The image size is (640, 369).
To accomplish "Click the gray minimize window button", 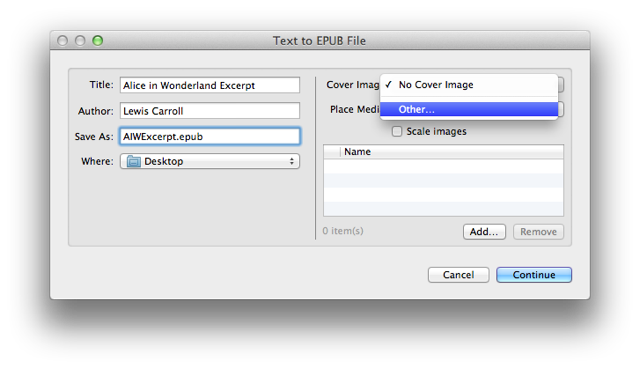I will tap(80, 40).
